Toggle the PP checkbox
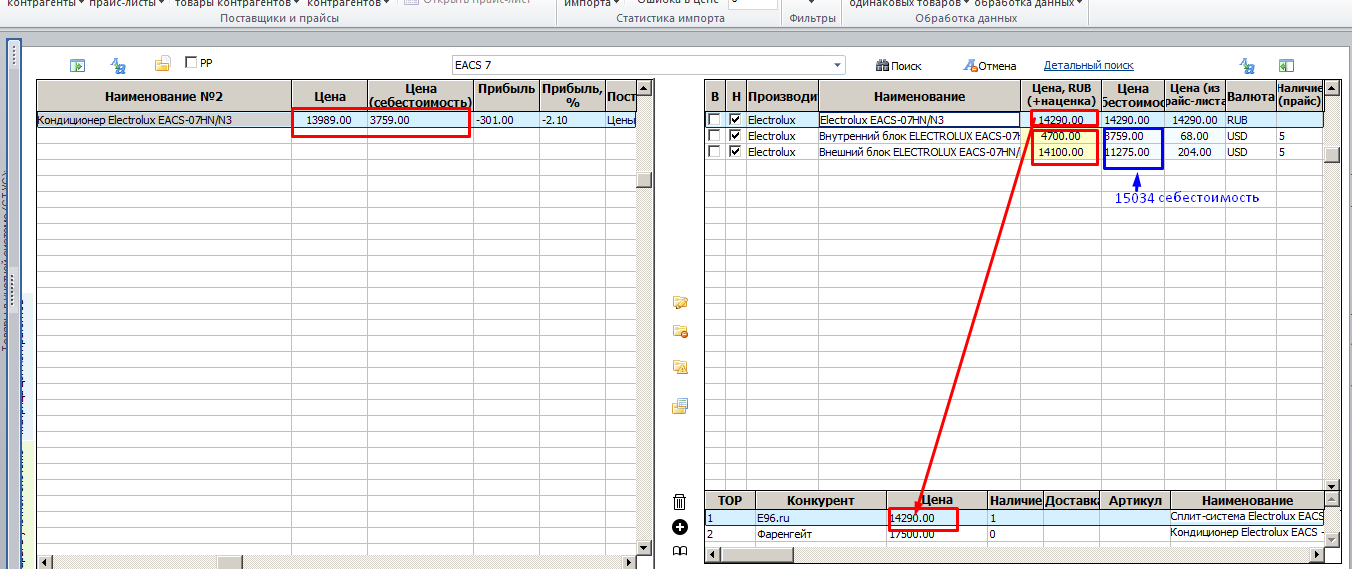 (191, 63)
